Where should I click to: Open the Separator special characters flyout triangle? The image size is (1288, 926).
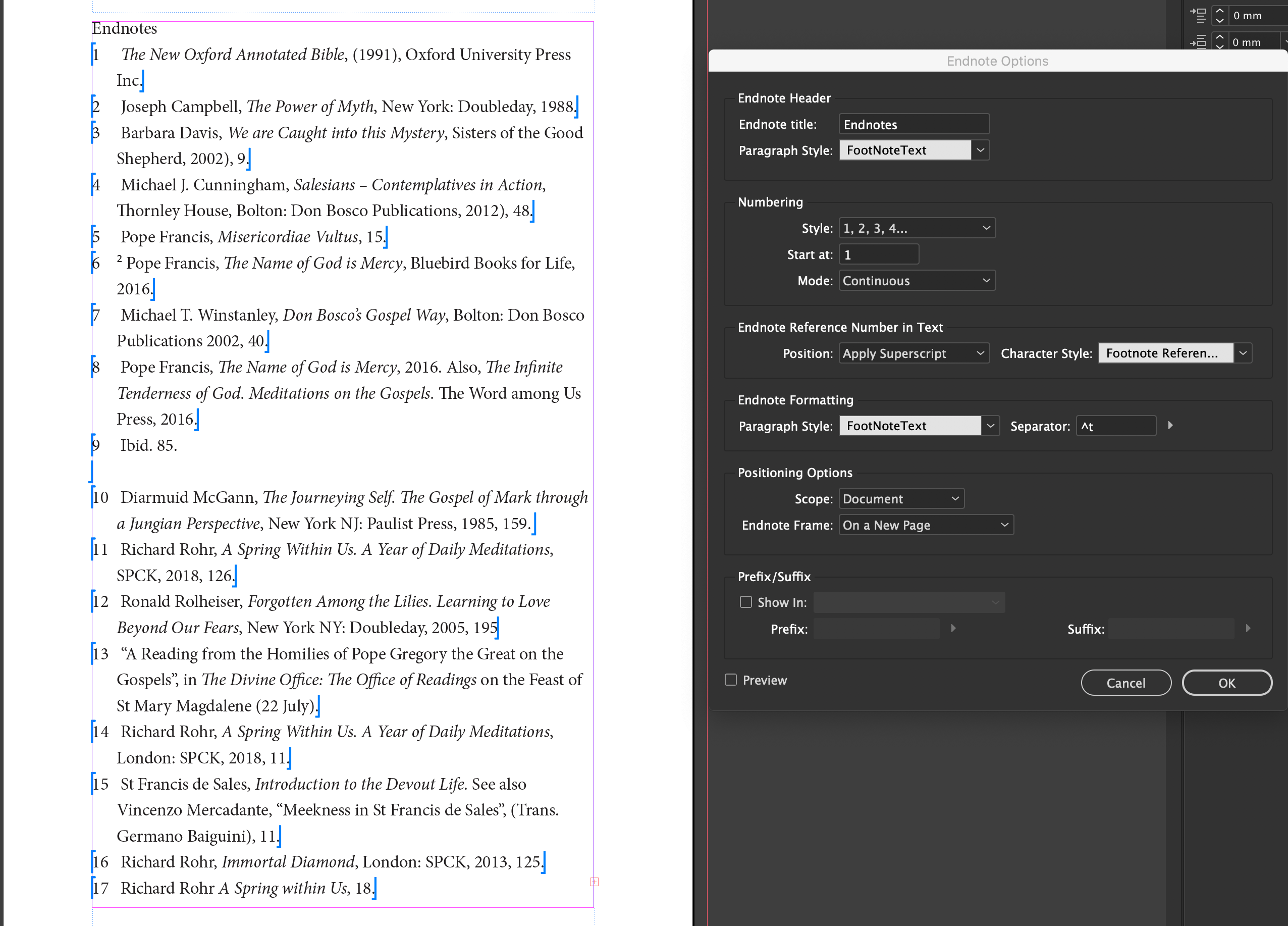[x=1170, y=425]
